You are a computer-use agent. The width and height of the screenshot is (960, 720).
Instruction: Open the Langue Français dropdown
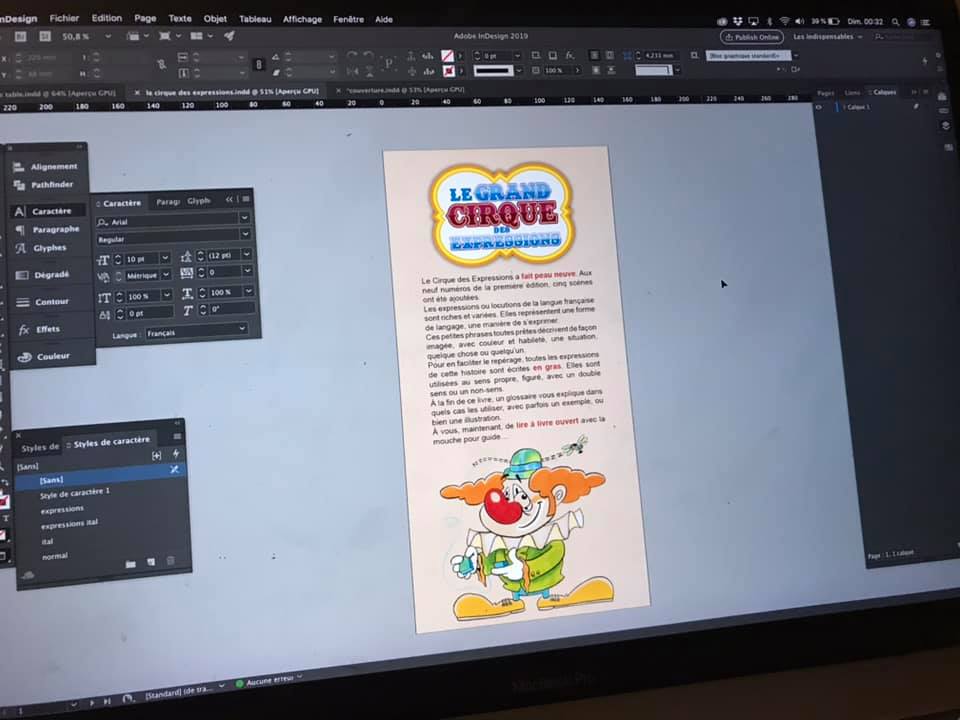point(242,329)
